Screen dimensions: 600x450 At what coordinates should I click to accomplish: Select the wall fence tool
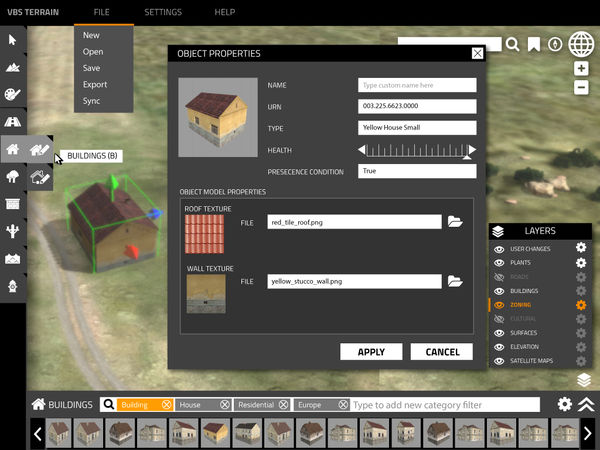[13, 204]
